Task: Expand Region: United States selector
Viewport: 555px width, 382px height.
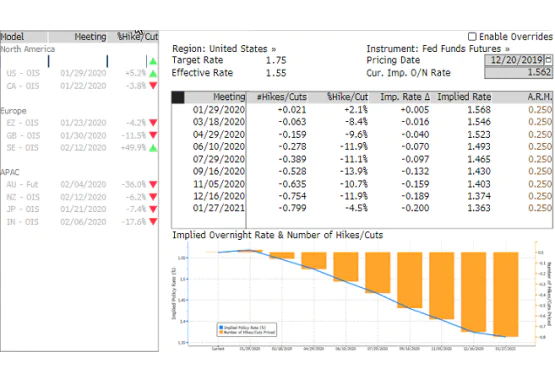Action: point(224,49)
